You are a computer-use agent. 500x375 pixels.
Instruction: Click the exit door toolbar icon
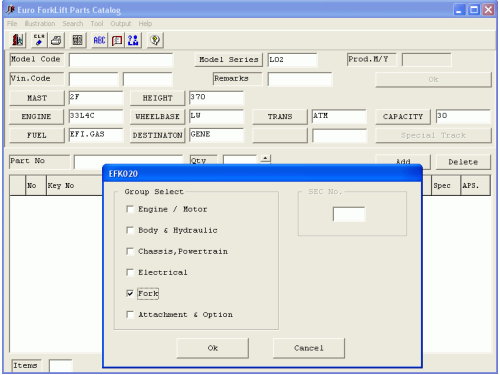coord(17,40)
